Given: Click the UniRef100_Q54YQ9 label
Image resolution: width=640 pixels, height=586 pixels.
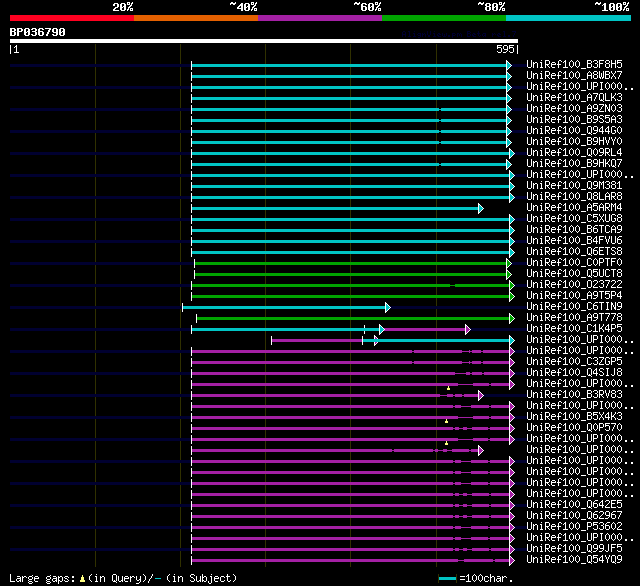Looking at the screenshot, I should click(x=574, y=560).
